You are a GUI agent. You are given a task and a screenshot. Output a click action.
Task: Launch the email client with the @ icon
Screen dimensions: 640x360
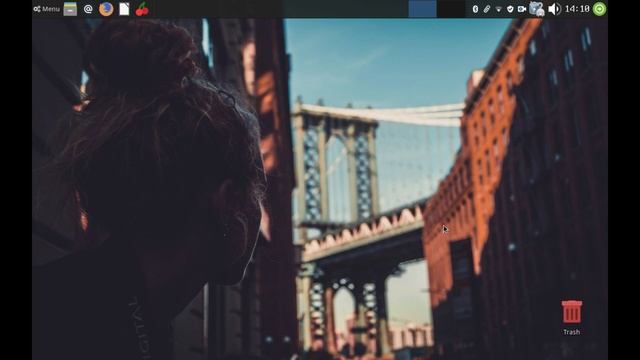pyautogui.click(x=88, y=9)
